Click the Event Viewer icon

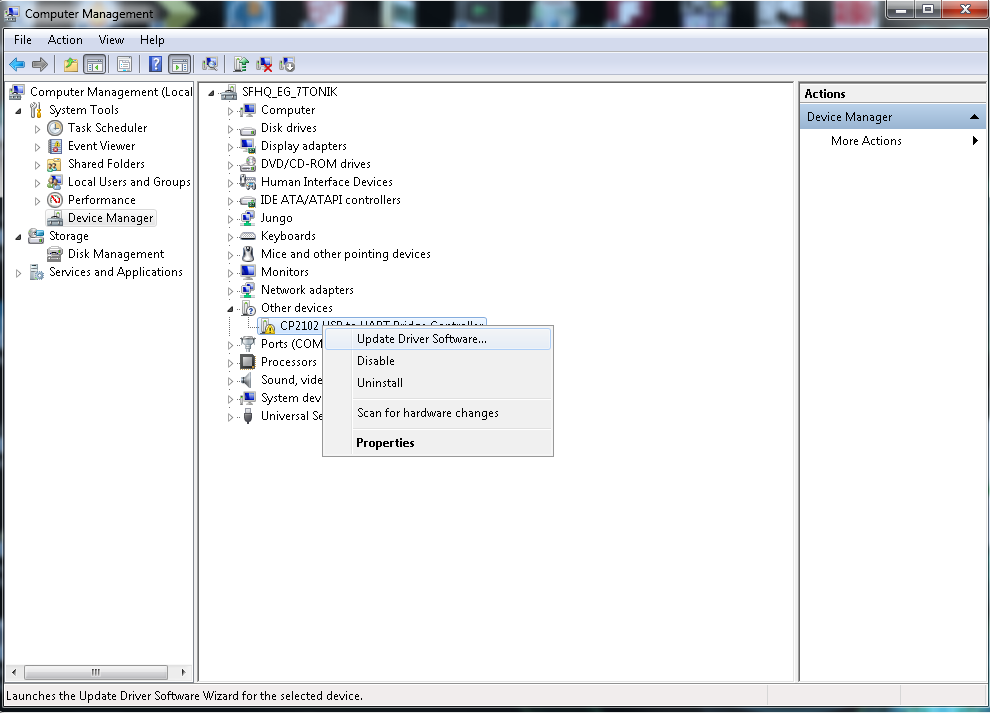tap(55, 147)
